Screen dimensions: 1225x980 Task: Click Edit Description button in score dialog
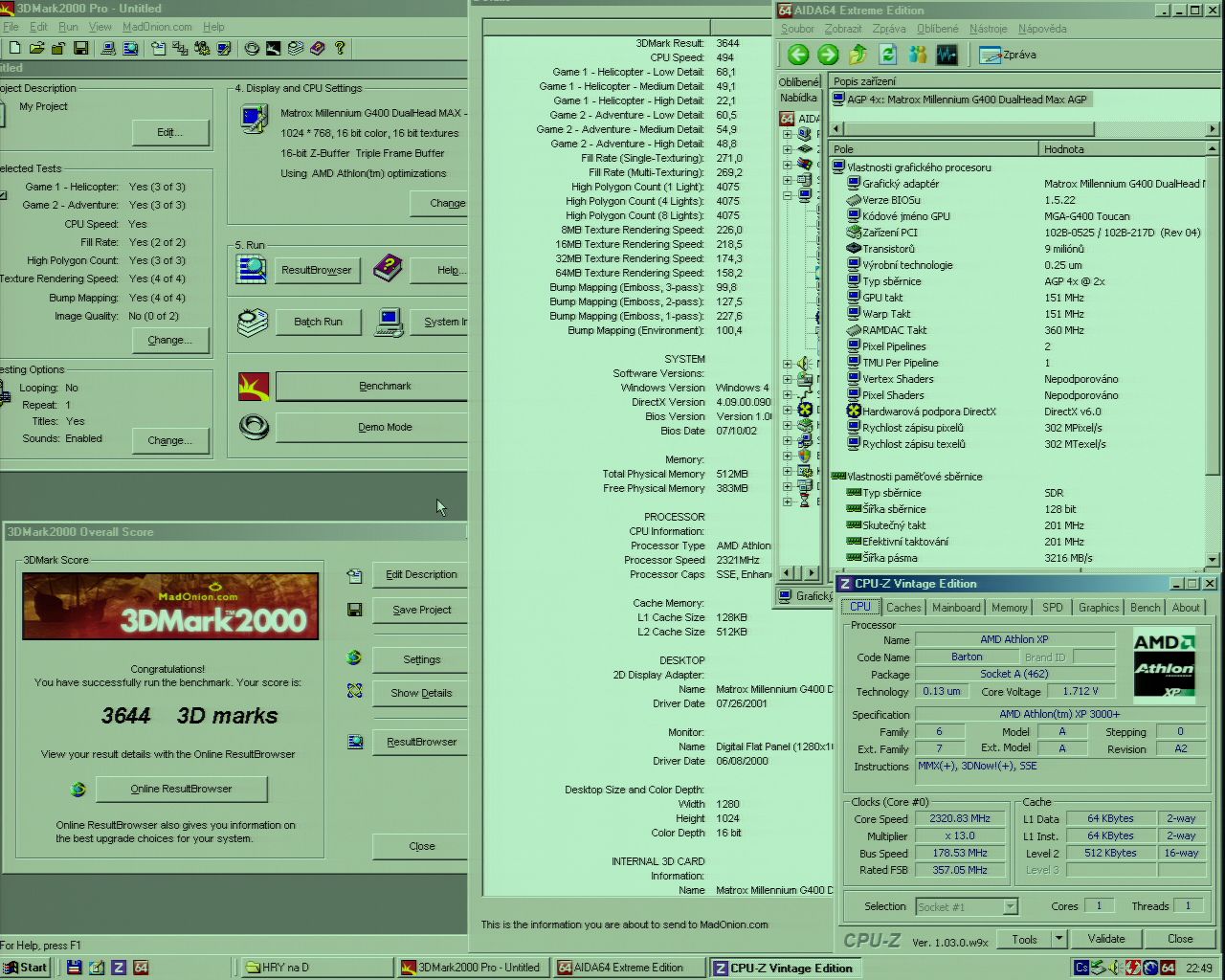click(x=420, y=574)
